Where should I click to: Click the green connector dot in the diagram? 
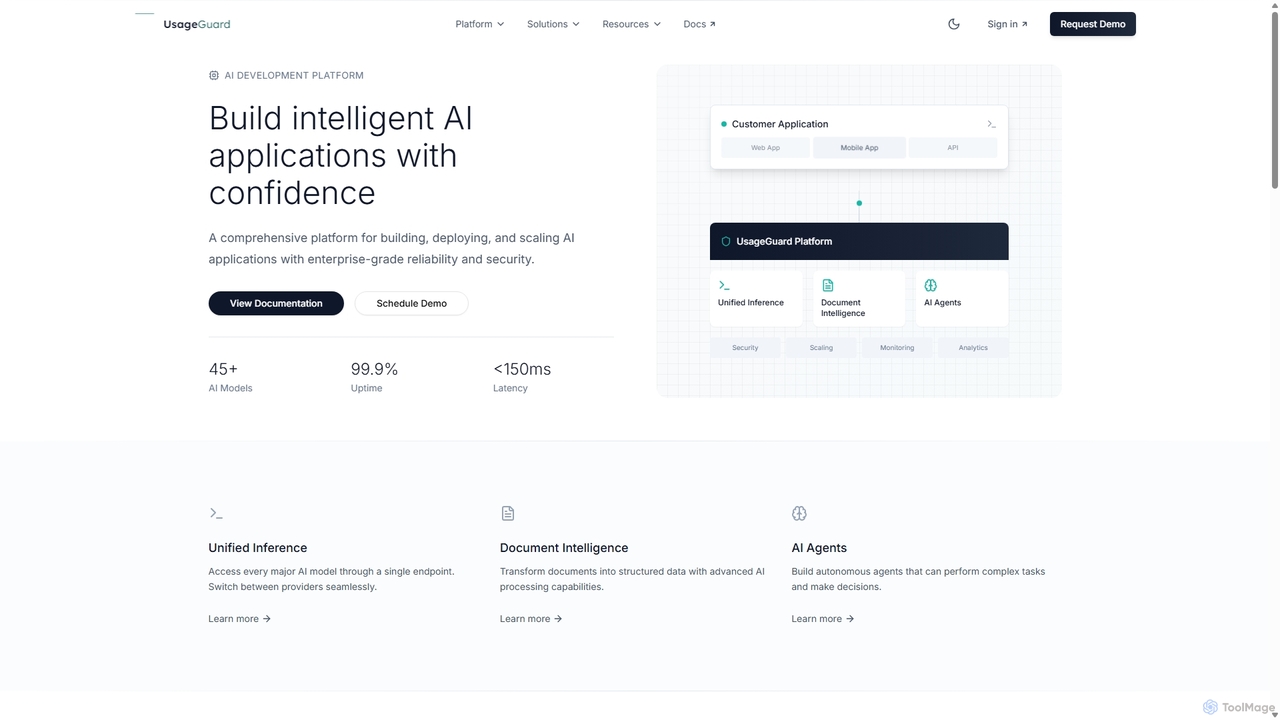[x=859, y=203]
